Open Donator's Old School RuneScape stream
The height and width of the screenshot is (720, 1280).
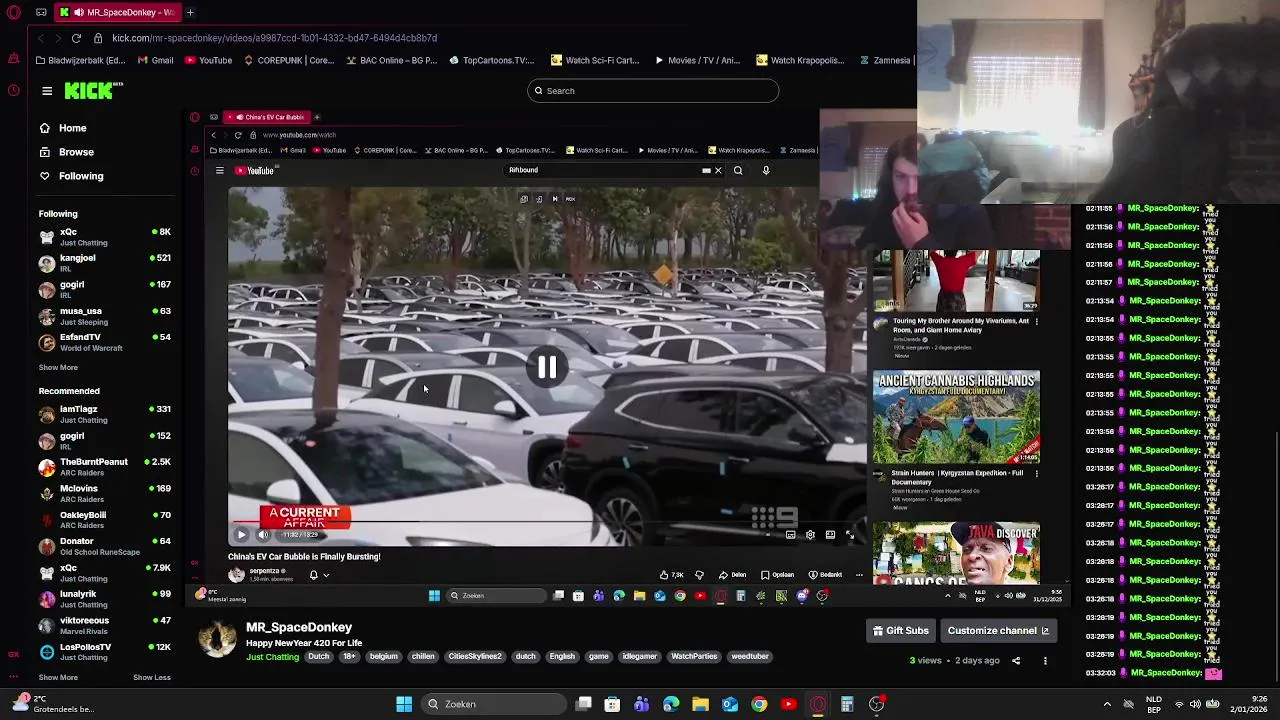pyautogui.click(x=104, y=546)
